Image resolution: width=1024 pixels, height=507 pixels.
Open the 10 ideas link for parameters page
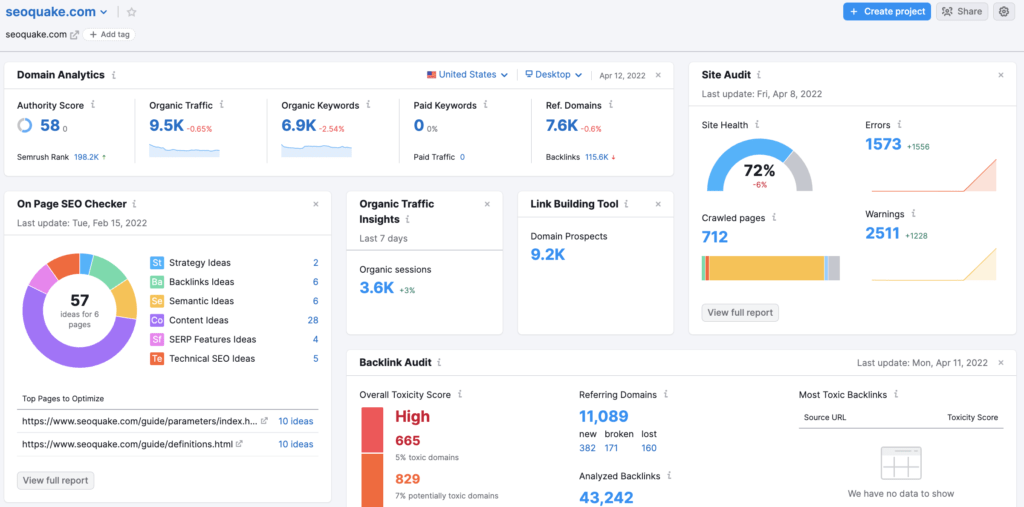[295, 421]
